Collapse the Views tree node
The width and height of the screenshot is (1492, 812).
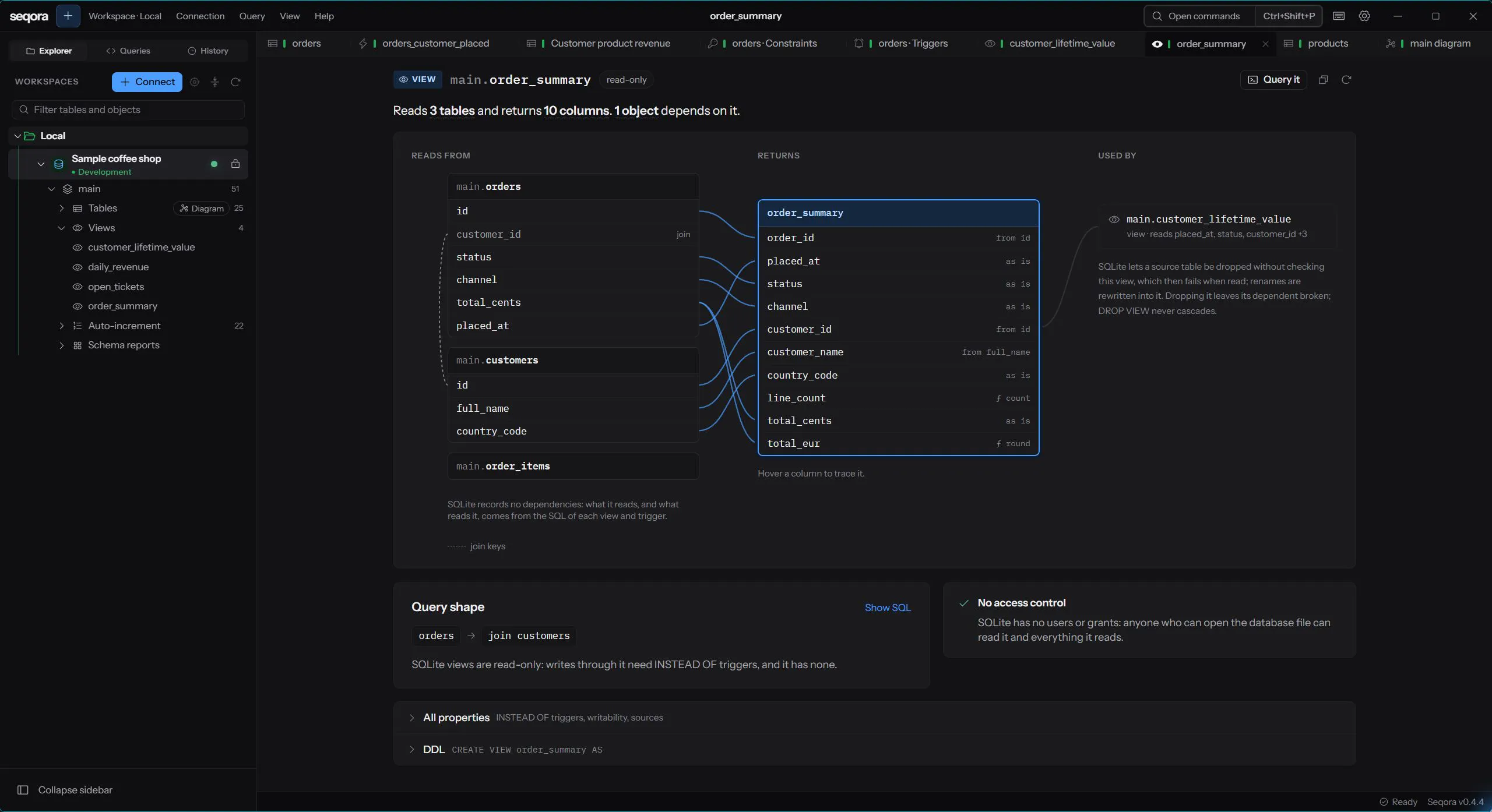pos(61,228)
